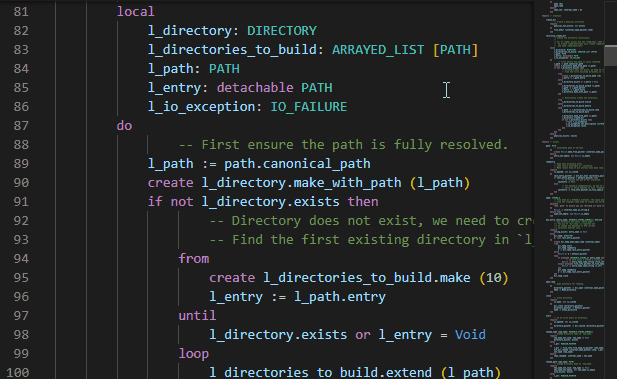Click the 'then' keyword on line 91
Viewport: 617px width, 379px height.
(x=363, y=202)
